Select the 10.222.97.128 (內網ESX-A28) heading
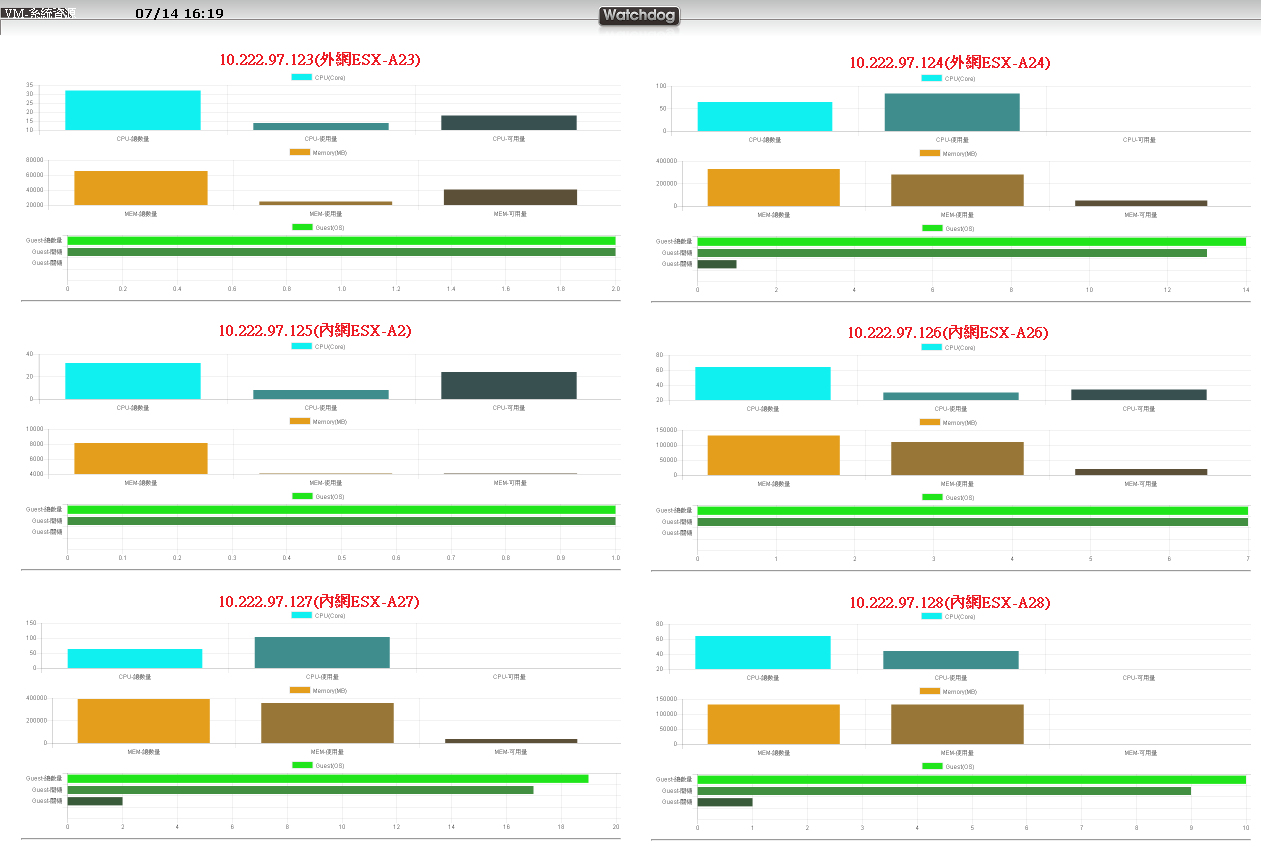The width and height of the screenshot is (1261, 850). [950, 602]
